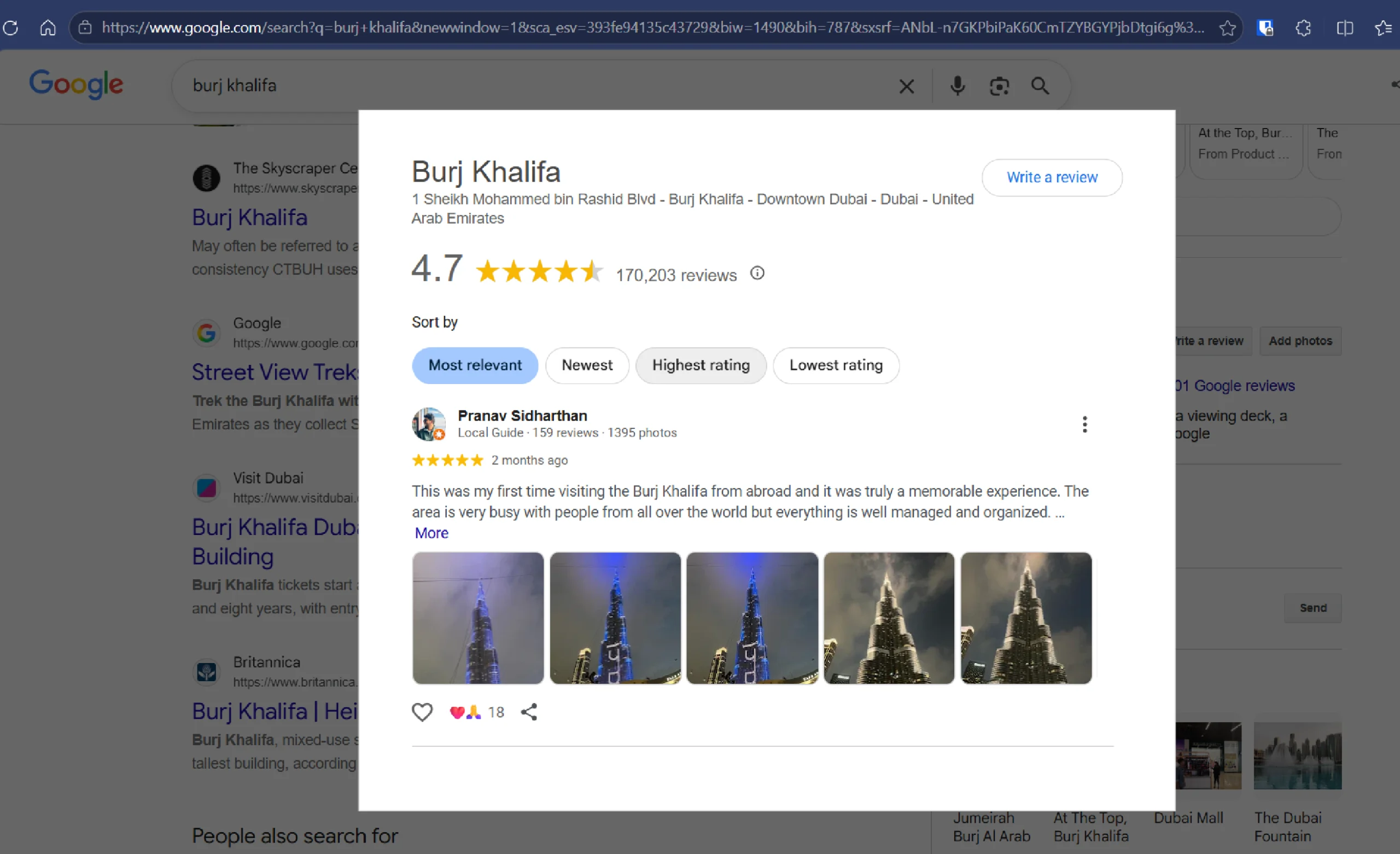Open the site info lock icon in address bar
The image size is (1400, 854).
tap(85, 27)
